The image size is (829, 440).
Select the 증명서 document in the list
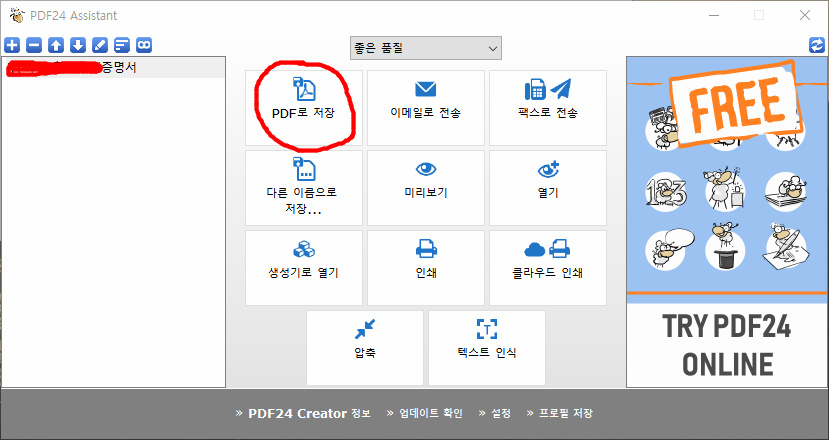(113, 68)
